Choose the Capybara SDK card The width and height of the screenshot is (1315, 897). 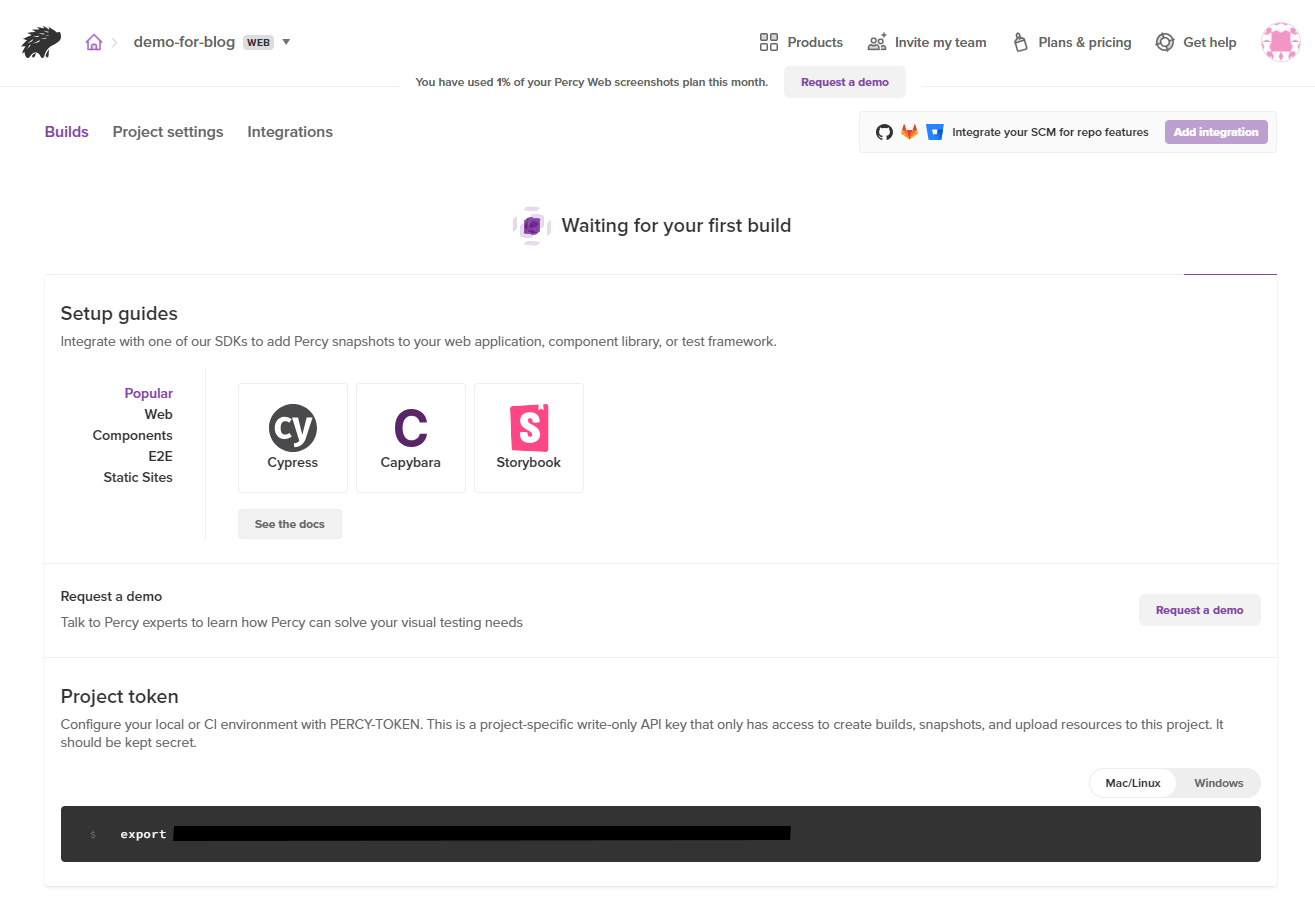point(411,438)
